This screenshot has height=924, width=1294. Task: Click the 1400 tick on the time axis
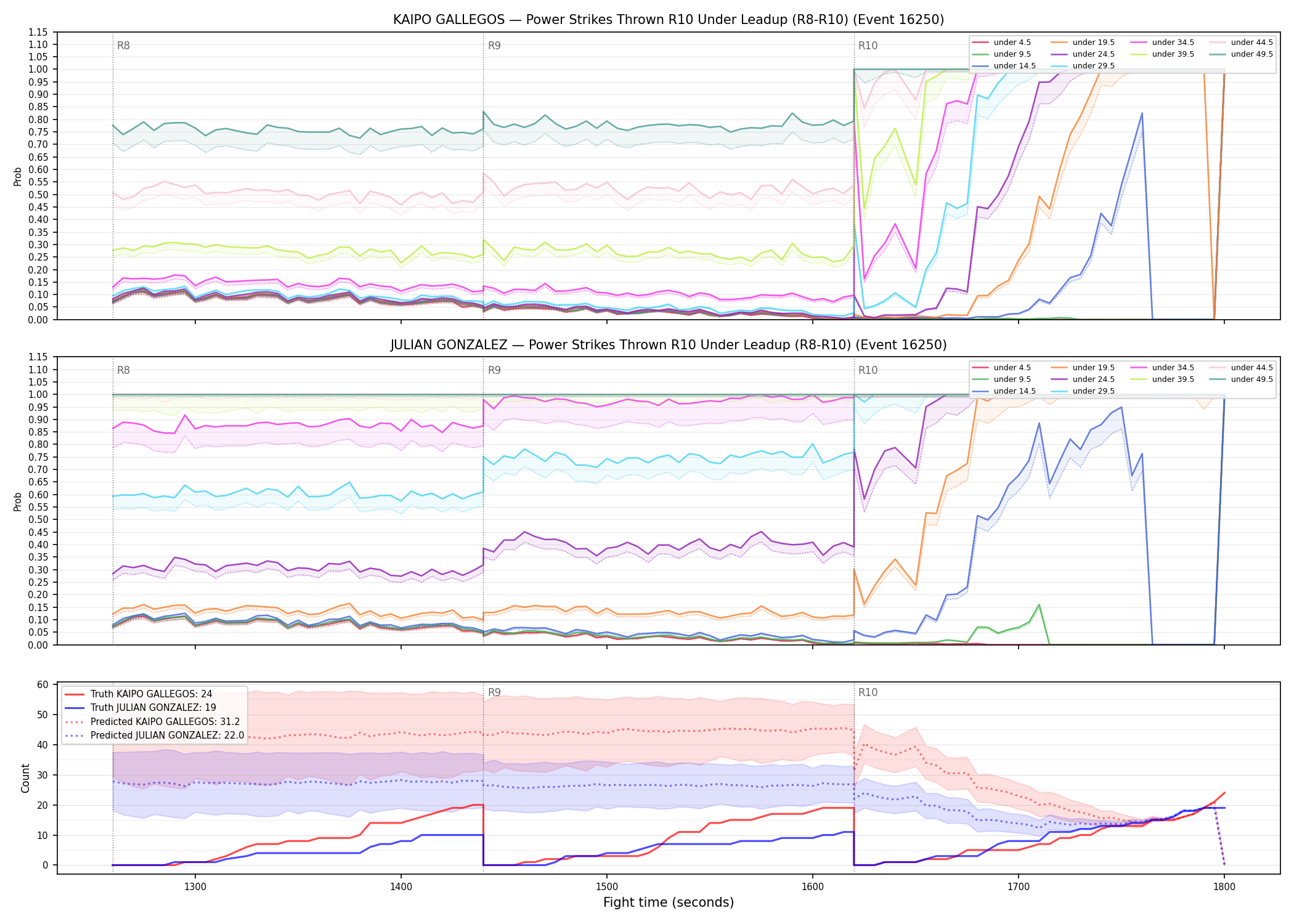tap(401, 886)
